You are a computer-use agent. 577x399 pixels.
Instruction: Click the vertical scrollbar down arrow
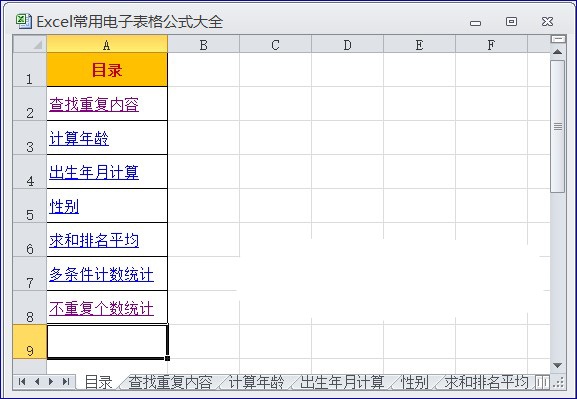(x=557, y=365)
